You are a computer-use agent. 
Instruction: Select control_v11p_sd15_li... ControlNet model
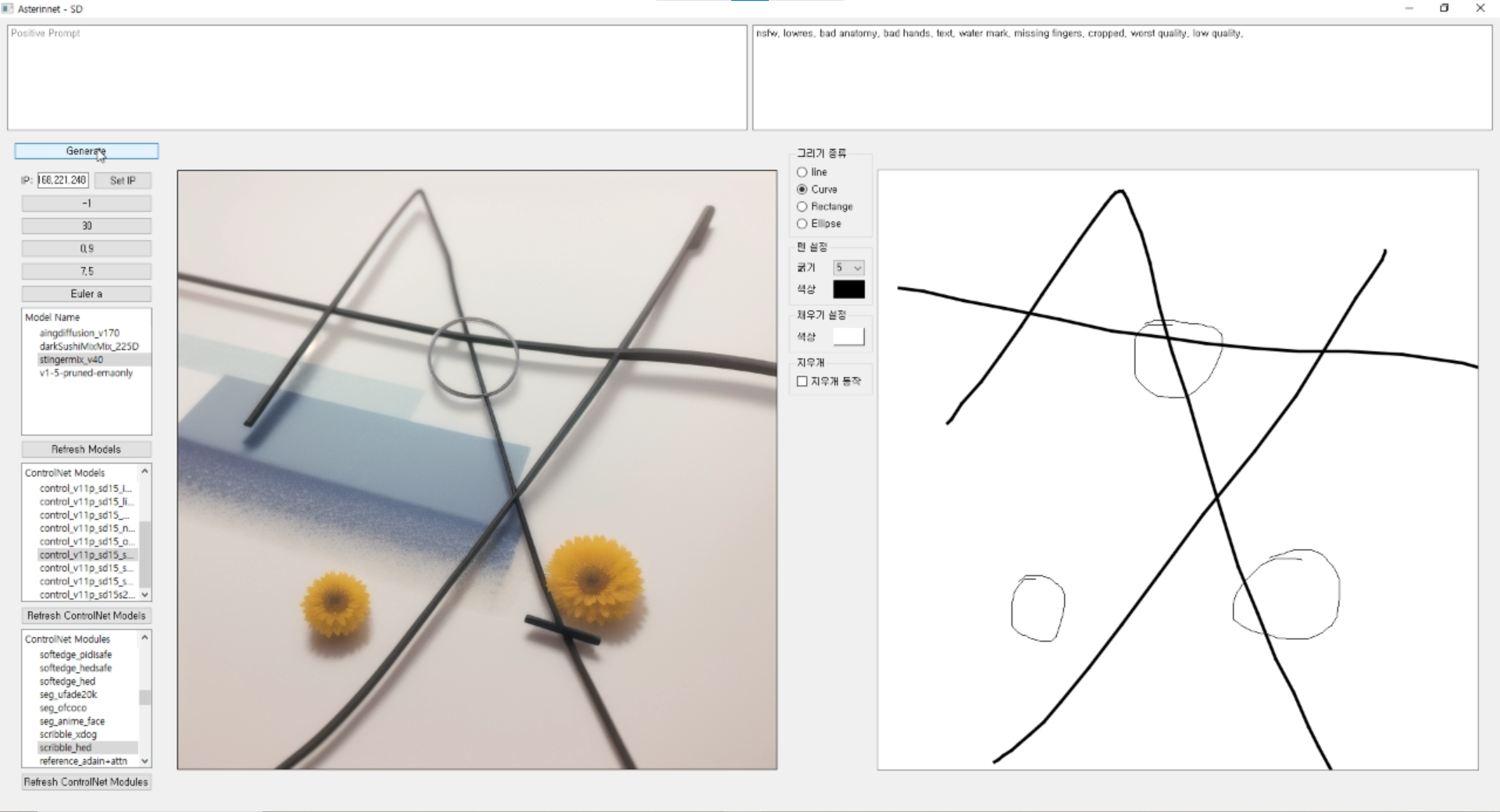pos(87,501)
